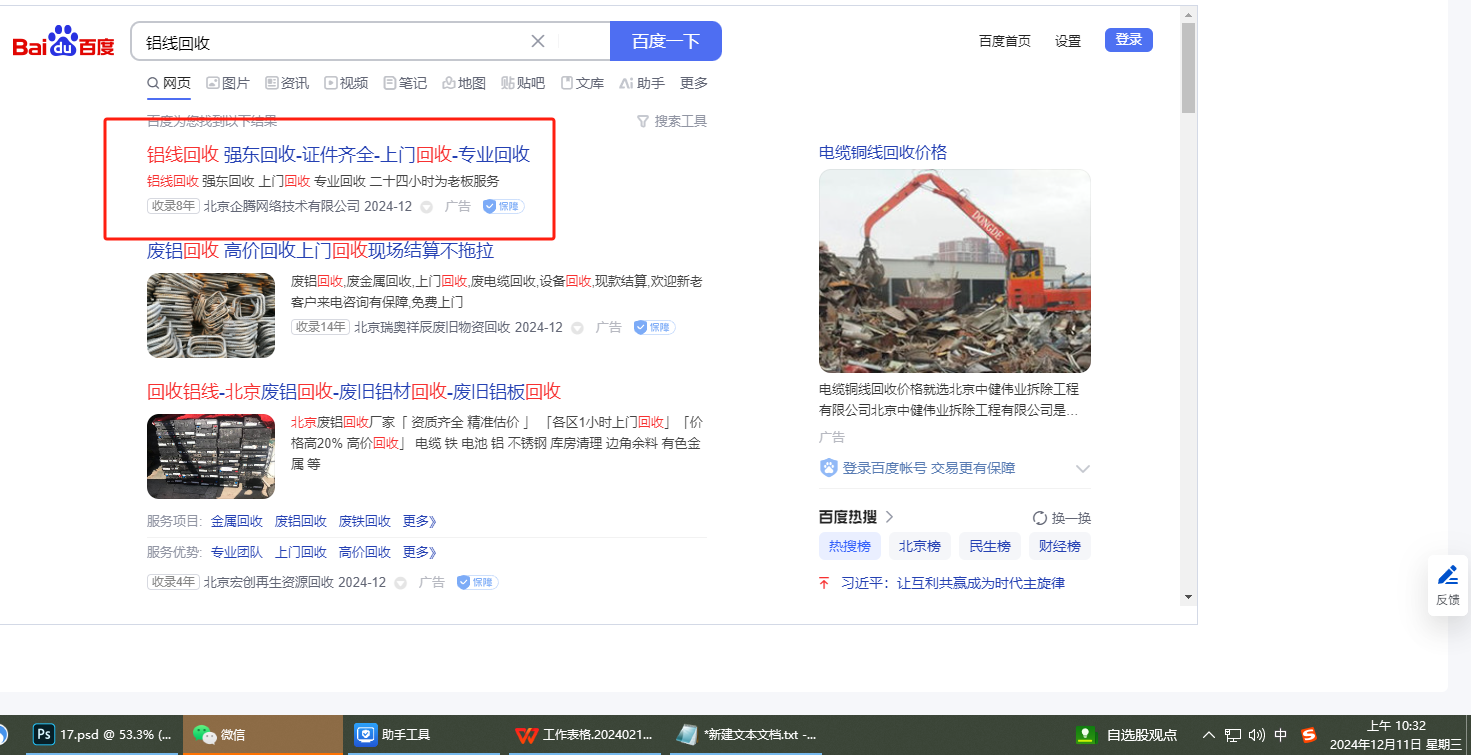Open the 电缆铜线回收价格 link

(882, 152)
